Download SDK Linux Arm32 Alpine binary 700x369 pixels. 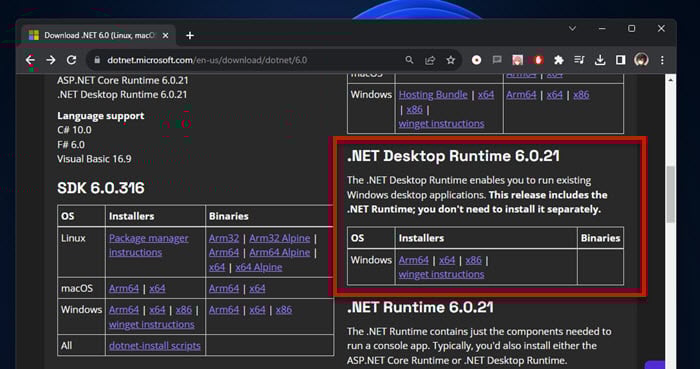click(279, 238)
